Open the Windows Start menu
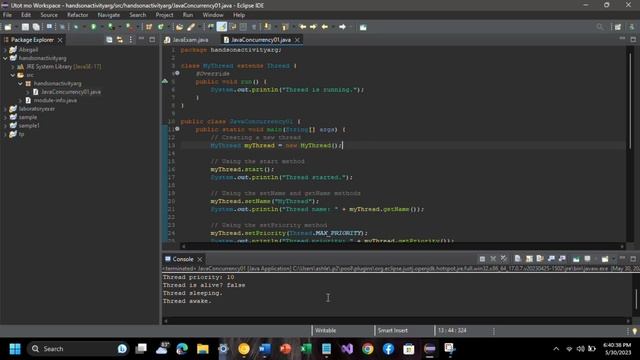The image size is (640, 360). pyautogui.click(x=15, y=349)
